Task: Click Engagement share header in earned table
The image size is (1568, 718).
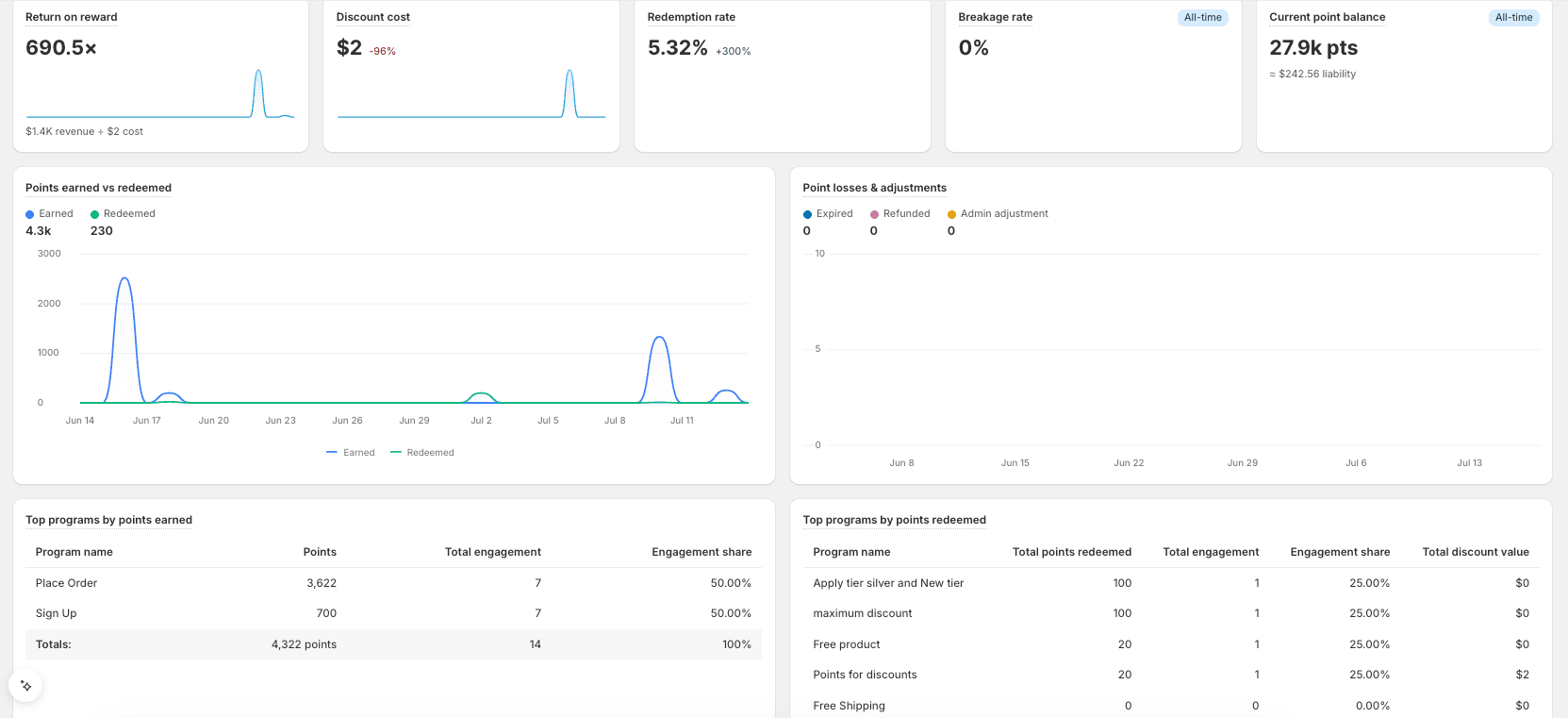Action: (x=701, y=552)
